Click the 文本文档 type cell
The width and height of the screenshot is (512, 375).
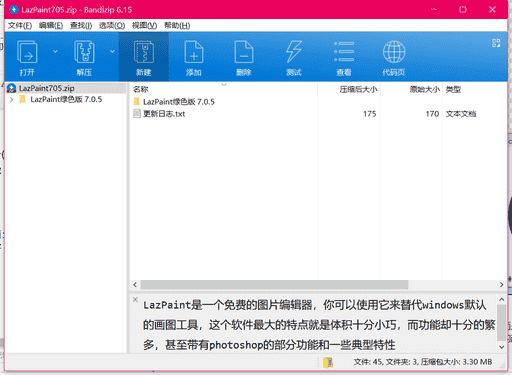(x=461, y=114)
